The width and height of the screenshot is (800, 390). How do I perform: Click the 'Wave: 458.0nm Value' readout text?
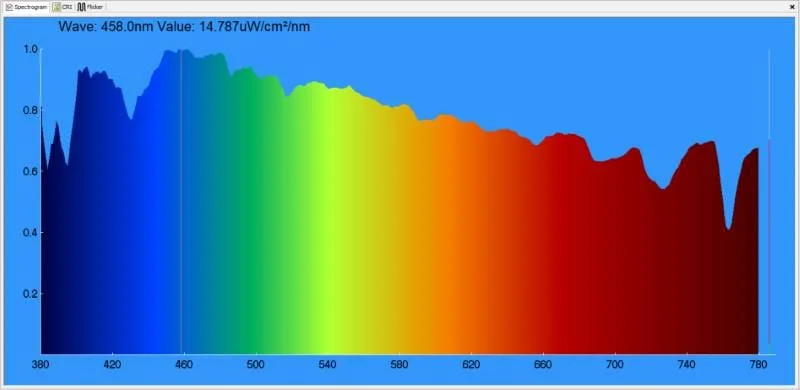coord(184,27)
